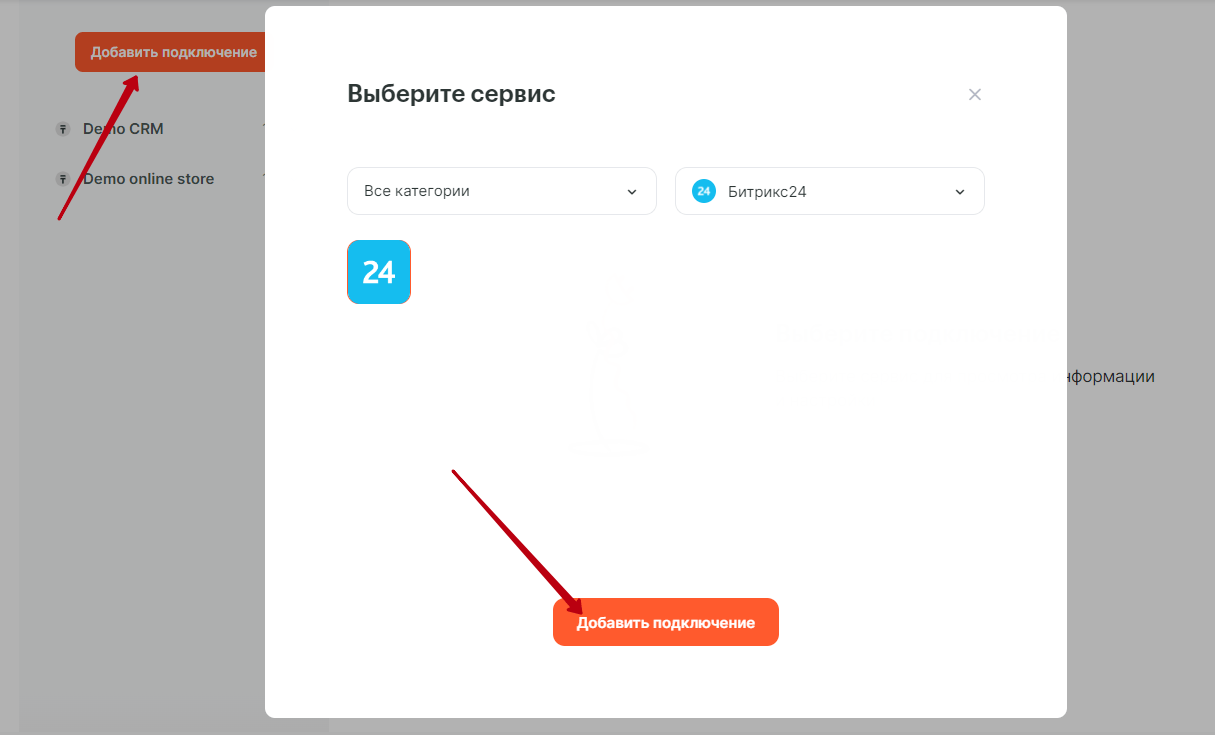This screenshot has width=1215, height=735.
Task: Click the red arrow pointing at the dialog button
Action: pyautogui.click(x=515, y=540)
